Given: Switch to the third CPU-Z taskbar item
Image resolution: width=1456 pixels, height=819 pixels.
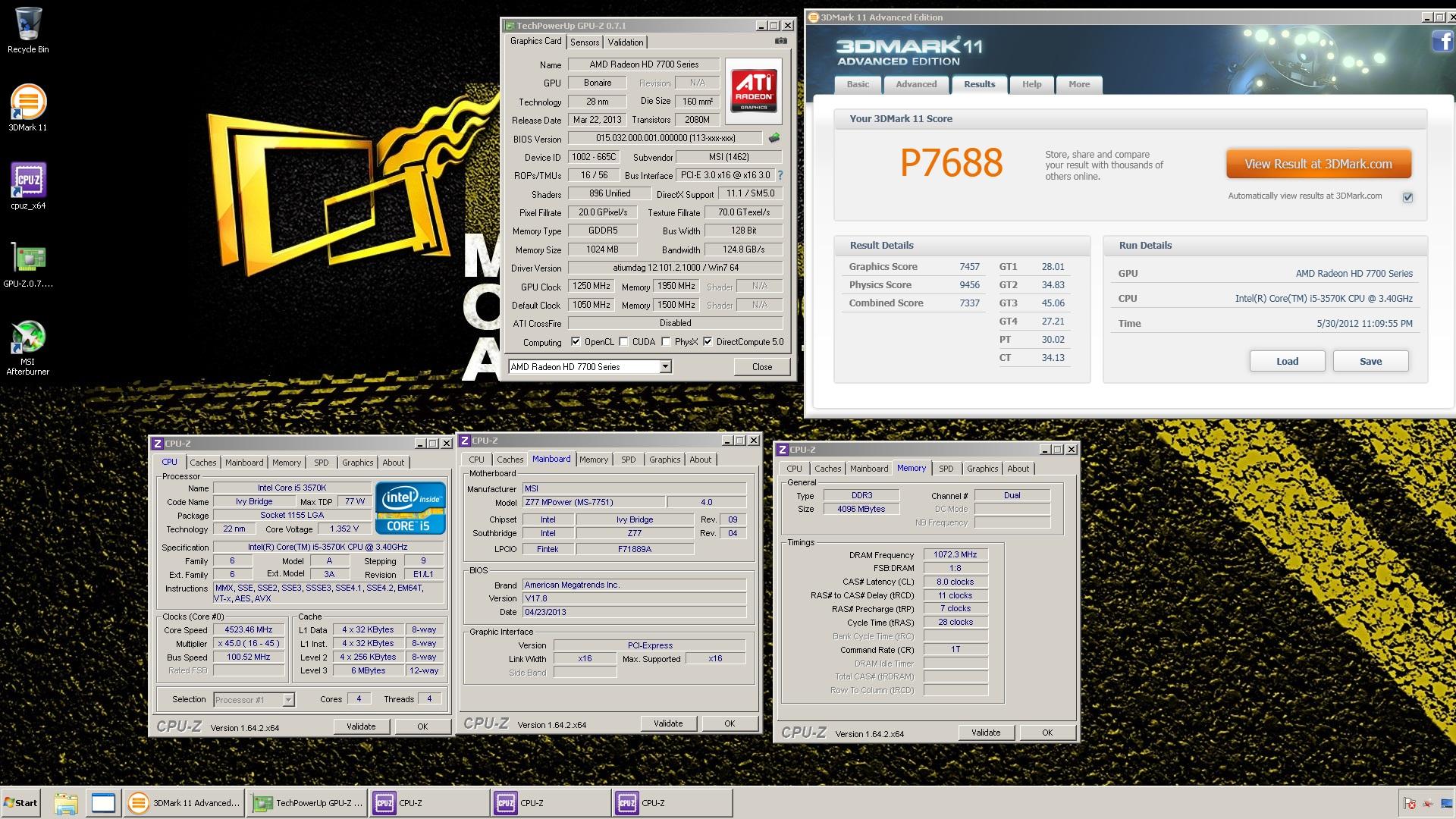Looking at the screenshot, I should pyautogui.click(x=673, y=803).
